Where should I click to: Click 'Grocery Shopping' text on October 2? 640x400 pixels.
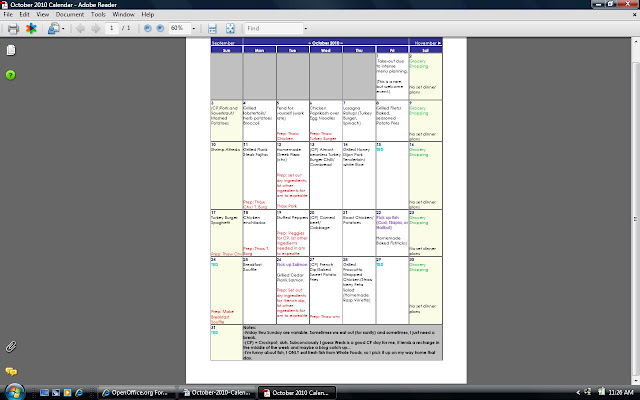[419, 64]
